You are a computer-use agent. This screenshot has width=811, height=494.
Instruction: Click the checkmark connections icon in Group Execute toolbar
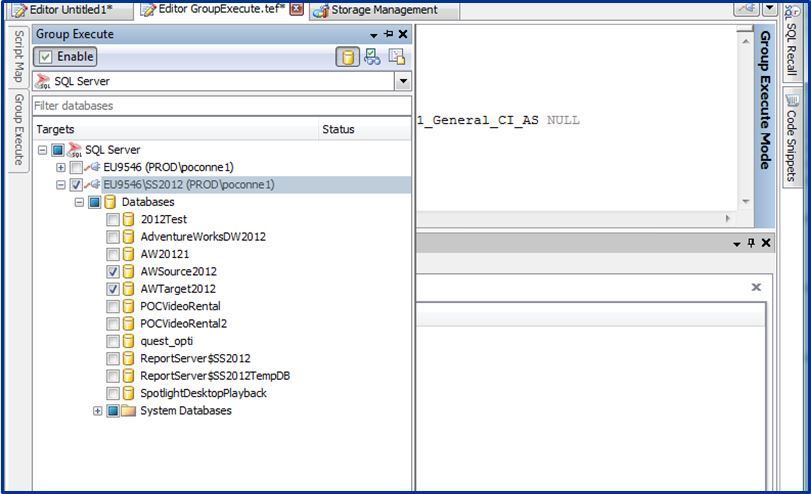(x=372, y=57)
